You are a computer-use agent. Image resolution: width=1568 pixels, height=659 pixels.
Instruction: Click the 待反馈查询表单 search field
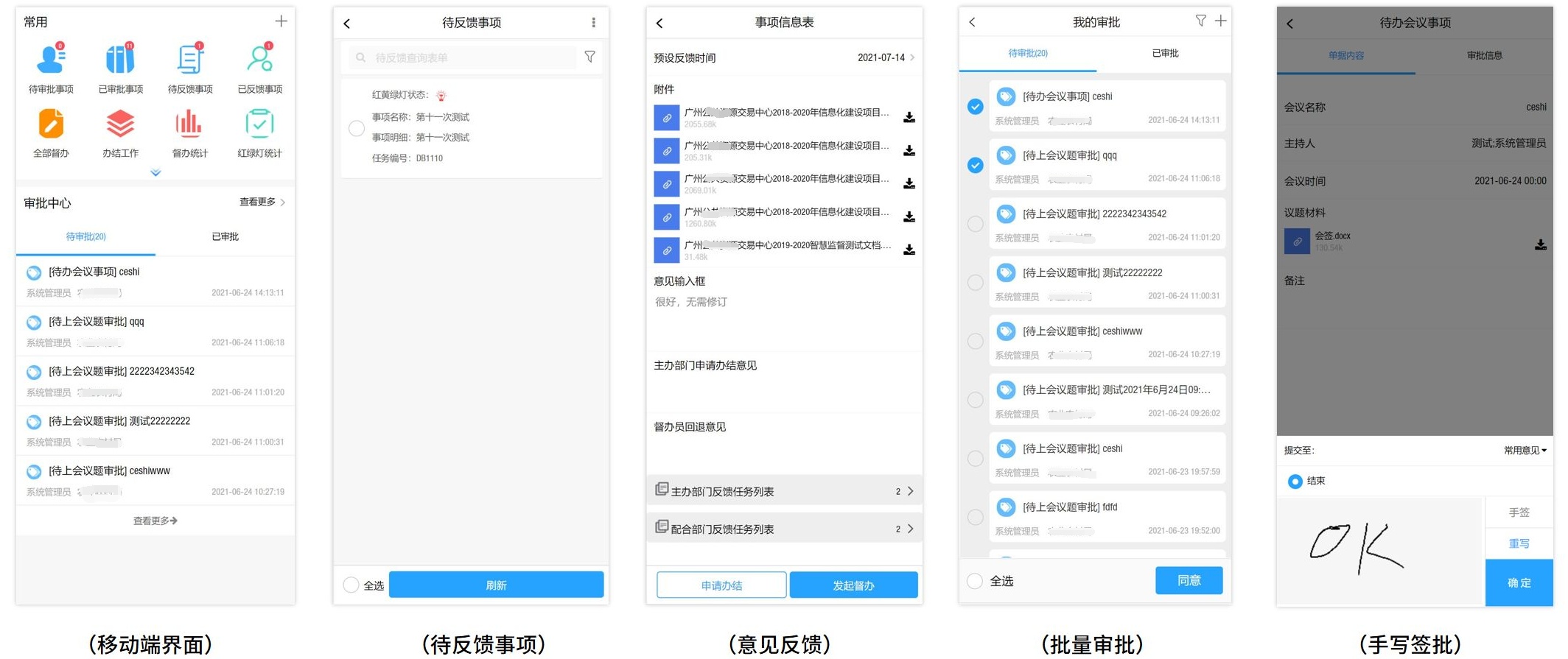(464, 57)
